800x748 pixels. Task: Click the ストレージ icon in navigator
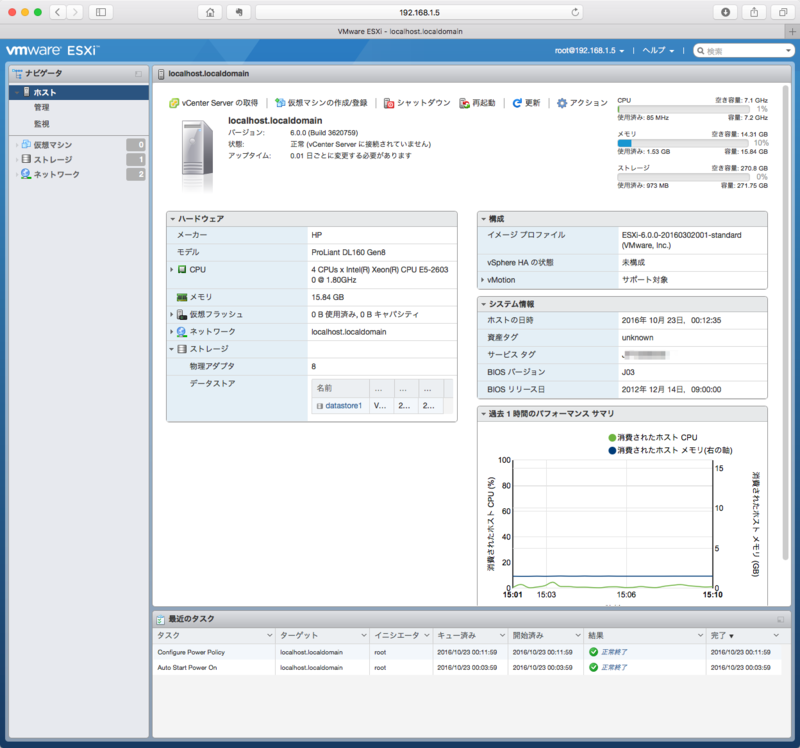coord(26,159)
